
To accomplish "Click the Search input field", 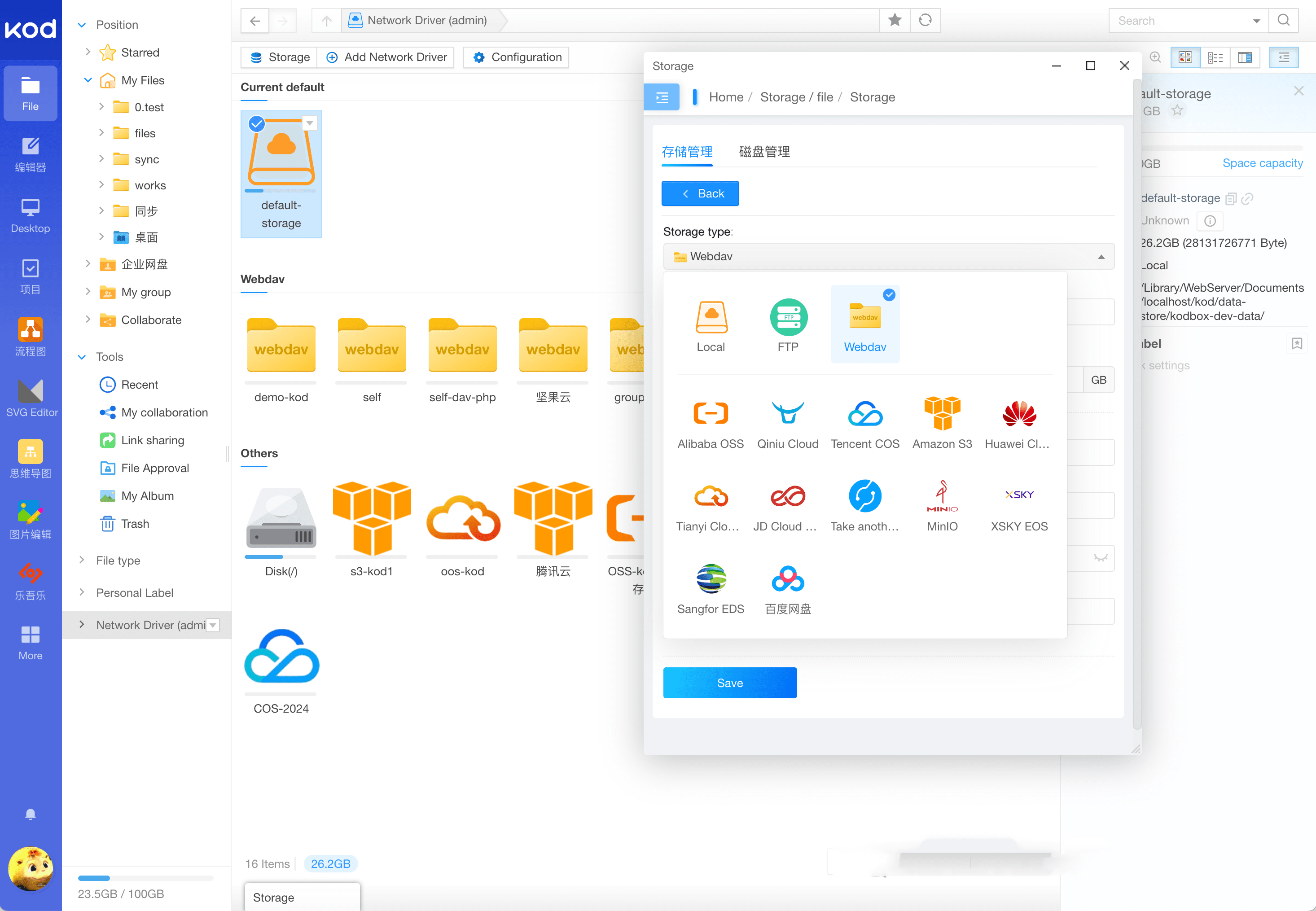I will pyautogui.click(x=1181, y=21).
